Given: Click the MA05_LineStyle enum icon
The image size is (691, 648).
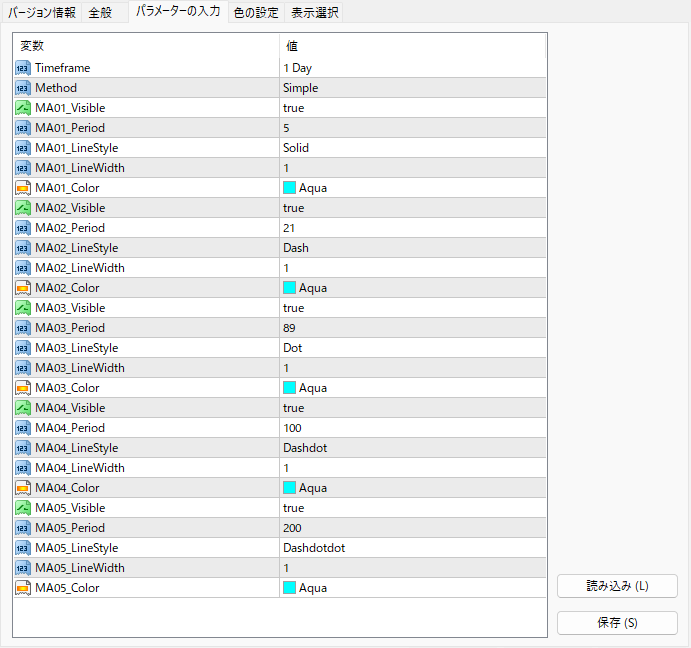Looking at the screenshot, I should (23, 547).
